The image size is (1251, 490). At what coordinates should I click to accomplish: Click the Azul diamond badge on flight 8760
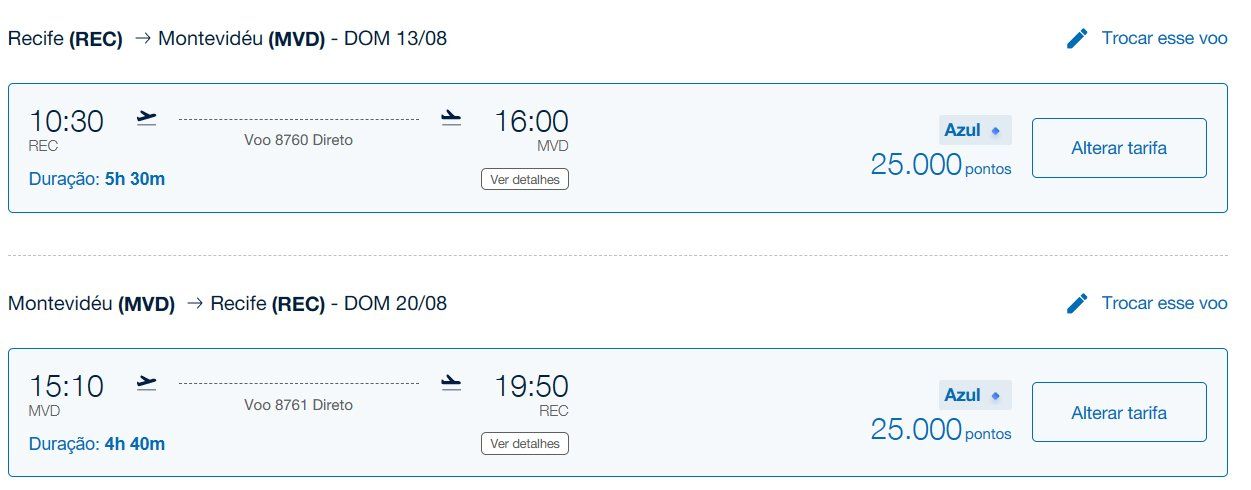pos(975,131)
